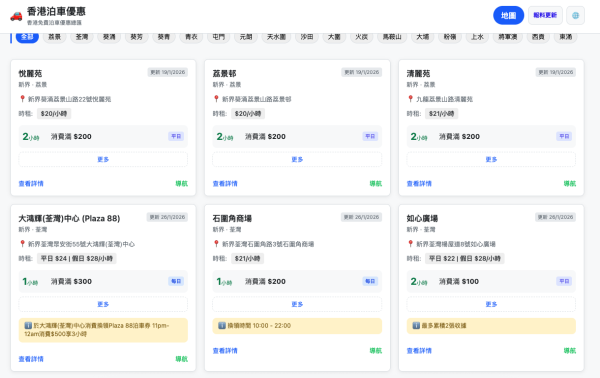Click info icon in 如心廣場 yellow note
This screenshot has width=600, height=378.
click(x=416, y=325)
